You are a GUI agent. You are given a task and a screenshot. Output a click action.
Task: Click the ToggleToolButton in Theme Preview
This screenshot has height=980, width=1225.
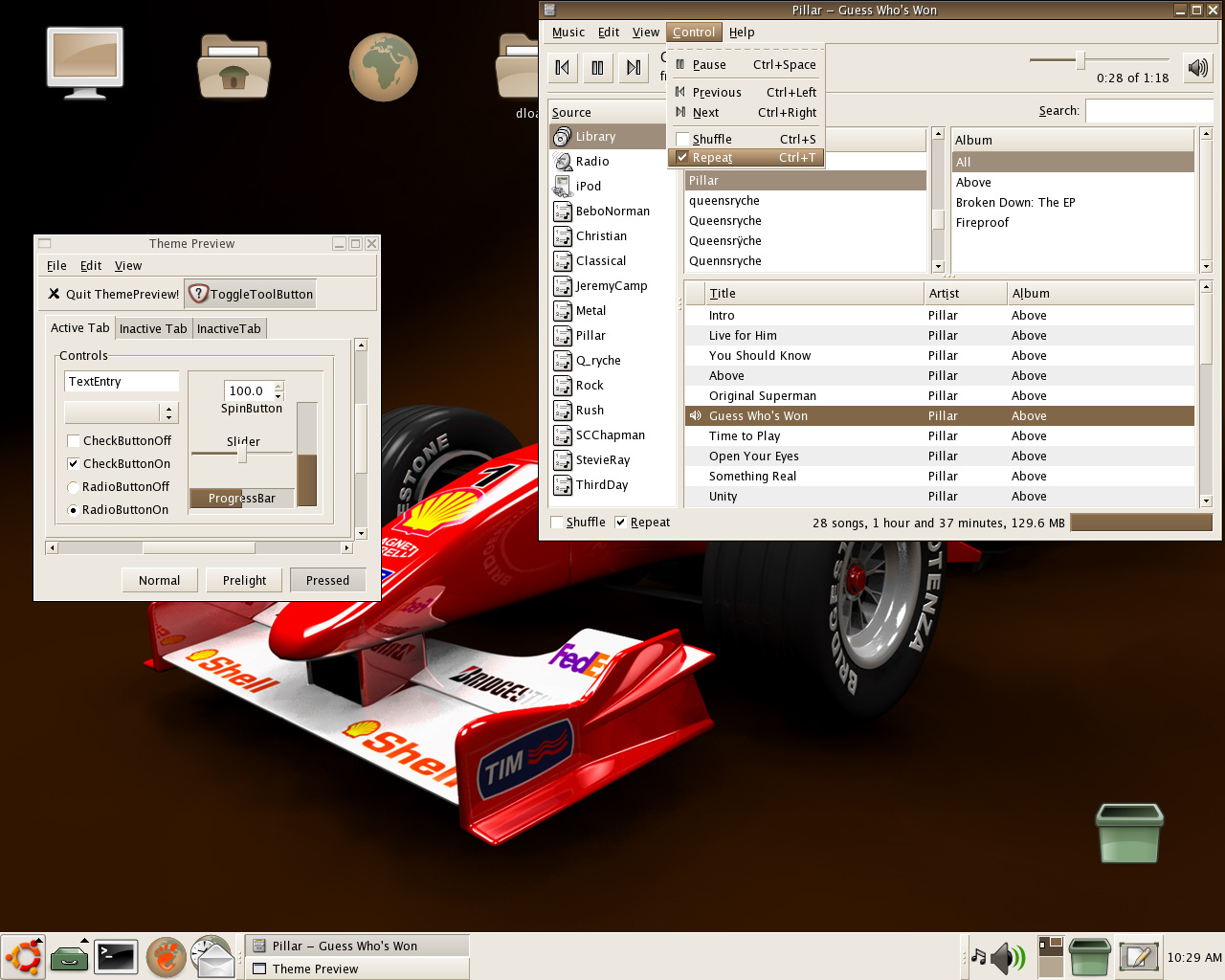point(250,294)
